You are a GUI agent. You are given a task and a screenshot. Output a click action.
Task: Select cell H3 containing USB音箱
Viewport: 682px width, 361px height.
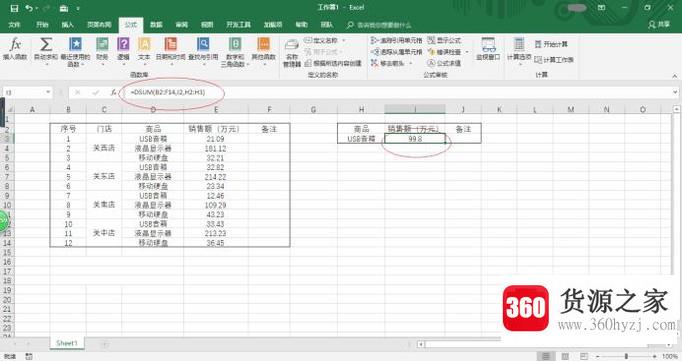[361, 139]
